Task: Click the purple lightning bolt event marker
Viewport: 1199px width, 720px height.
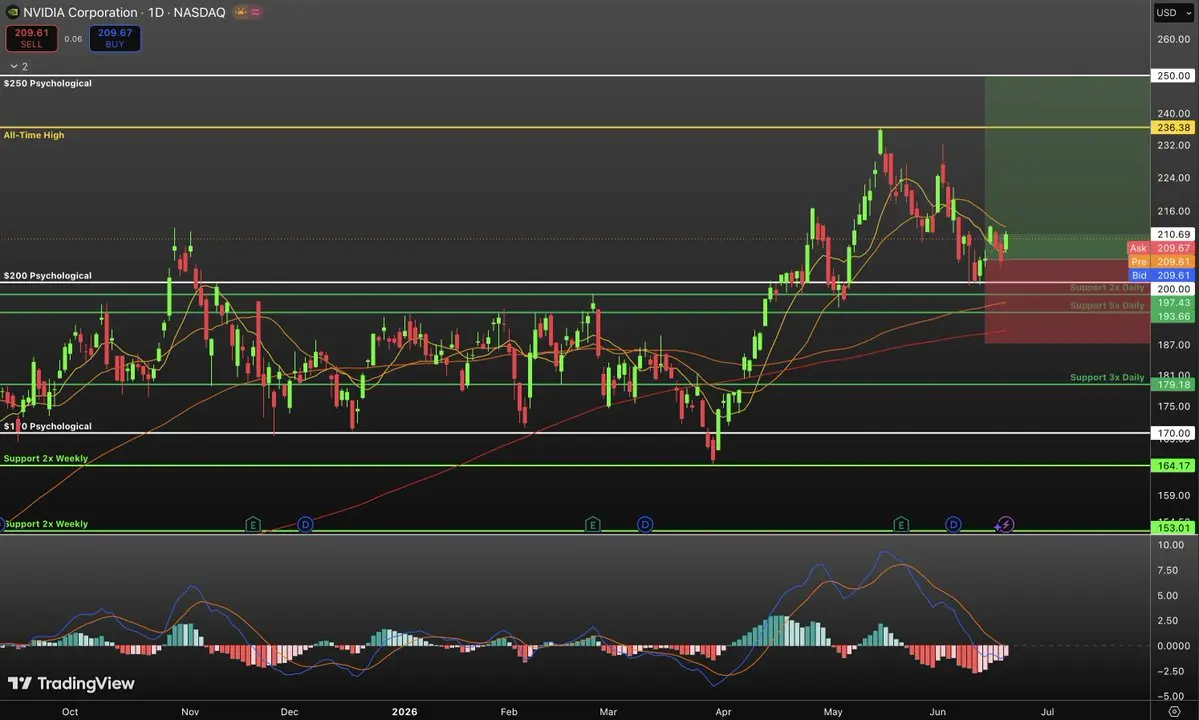Action: tap(1006, 524)
